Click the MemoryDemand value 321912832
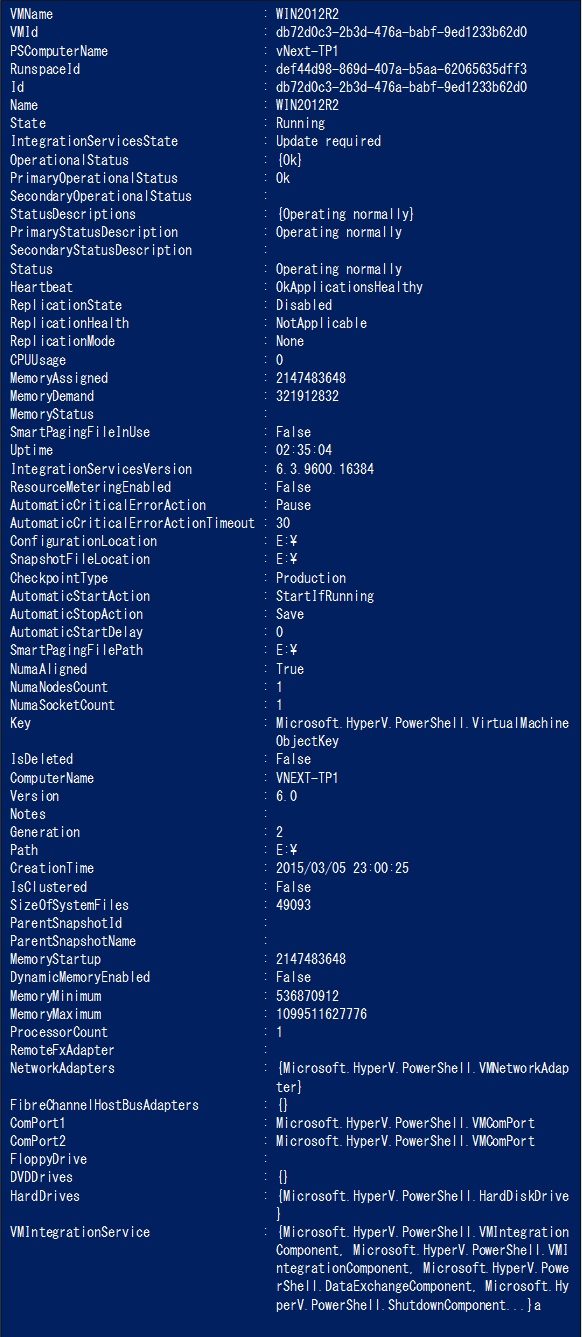The width and height of the screenshot is (582, 1337). tap(307, 396)
